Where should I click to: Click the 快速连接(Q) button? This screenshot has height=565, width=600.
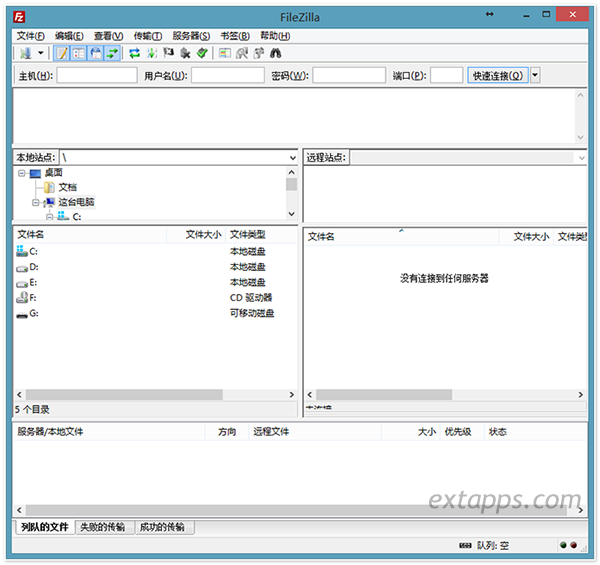pyautogui.click(x=498, y=75)
